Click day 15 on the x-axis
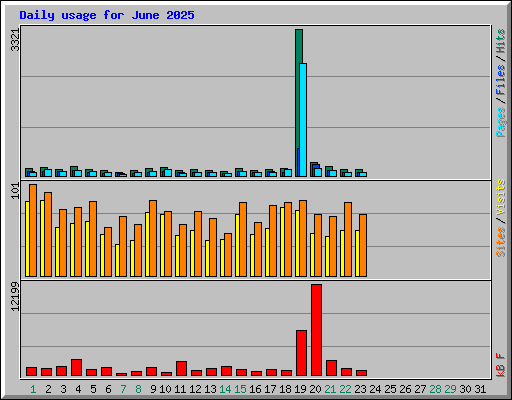This screenshot has width=512, height=400. [x=240, y=389]
